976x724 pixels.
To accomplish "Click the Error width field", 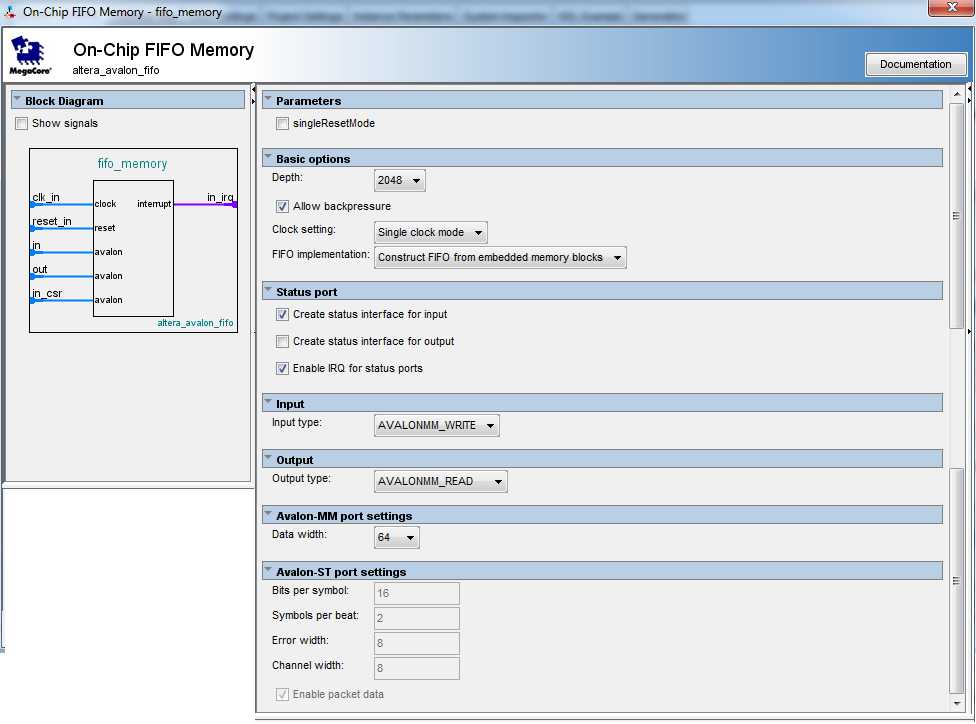I will coord(416,643).
